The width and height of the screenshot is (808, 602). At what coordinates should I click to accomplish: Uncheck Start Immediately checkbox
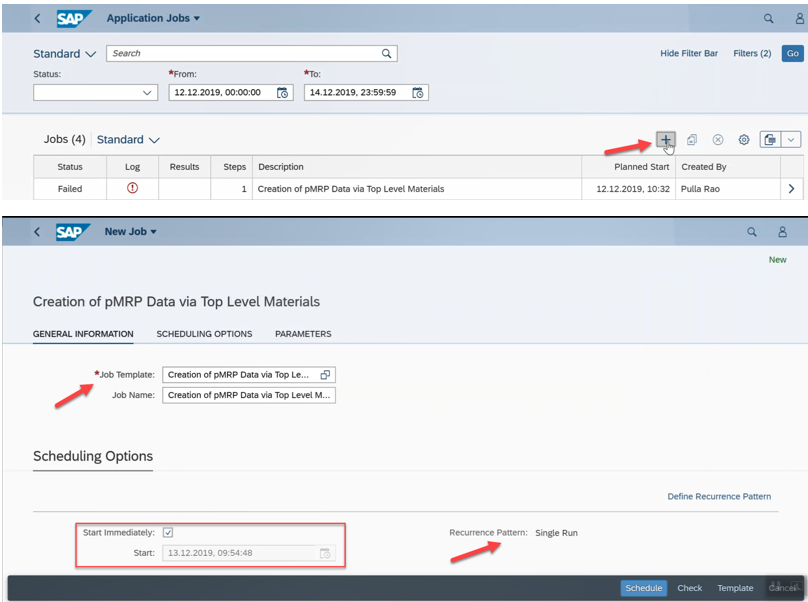(x=168, y=533)
